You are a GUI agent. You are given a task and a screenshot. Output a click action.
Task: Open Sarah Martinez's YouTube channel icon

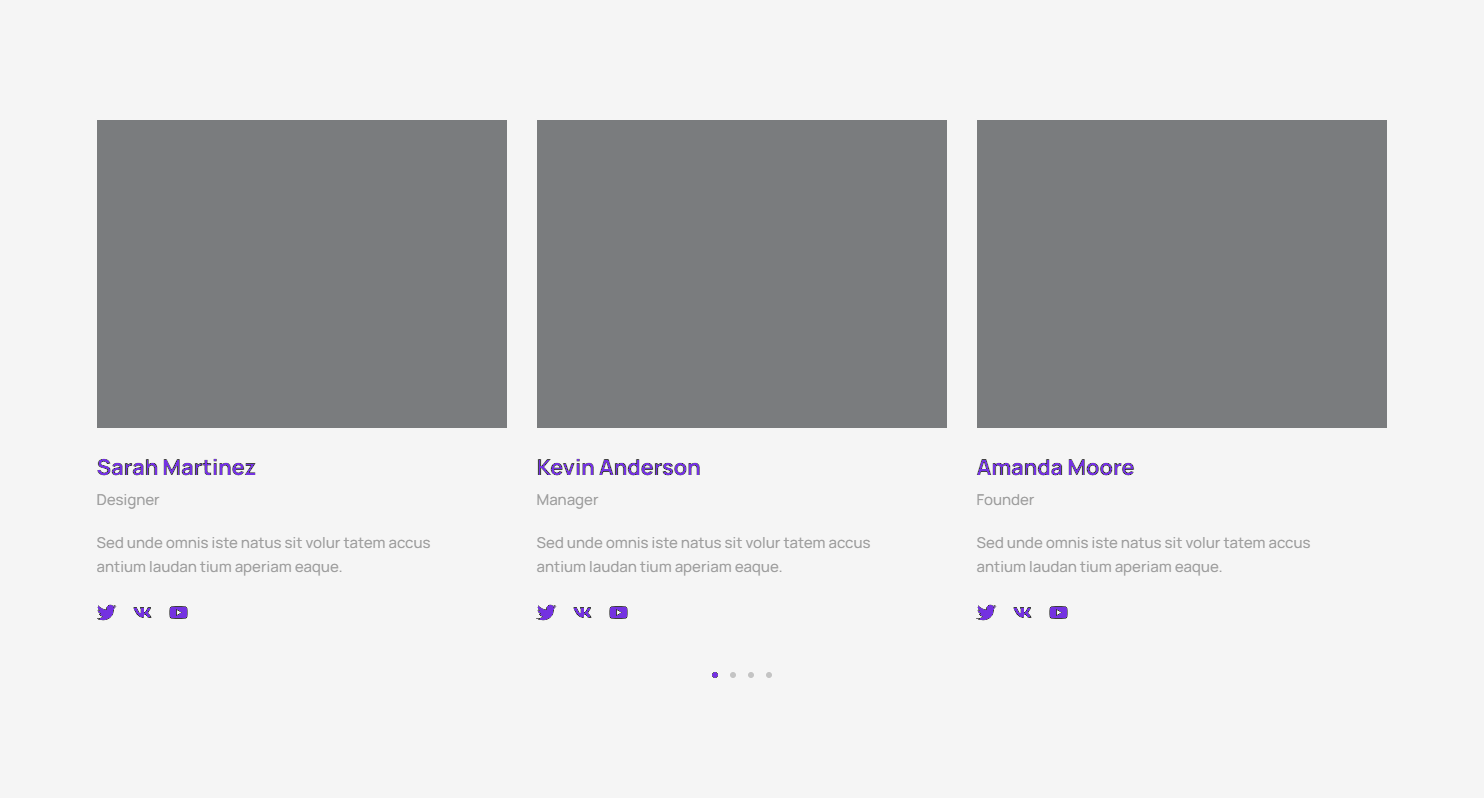[x=178, y=612]
